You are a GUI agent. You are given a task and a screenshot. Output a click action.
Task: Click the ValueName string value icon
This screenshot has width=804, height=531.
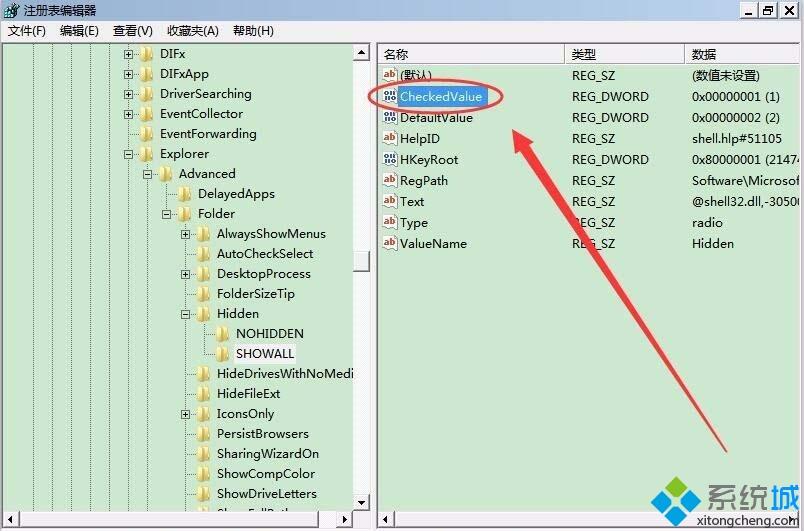tap(390, 243)
